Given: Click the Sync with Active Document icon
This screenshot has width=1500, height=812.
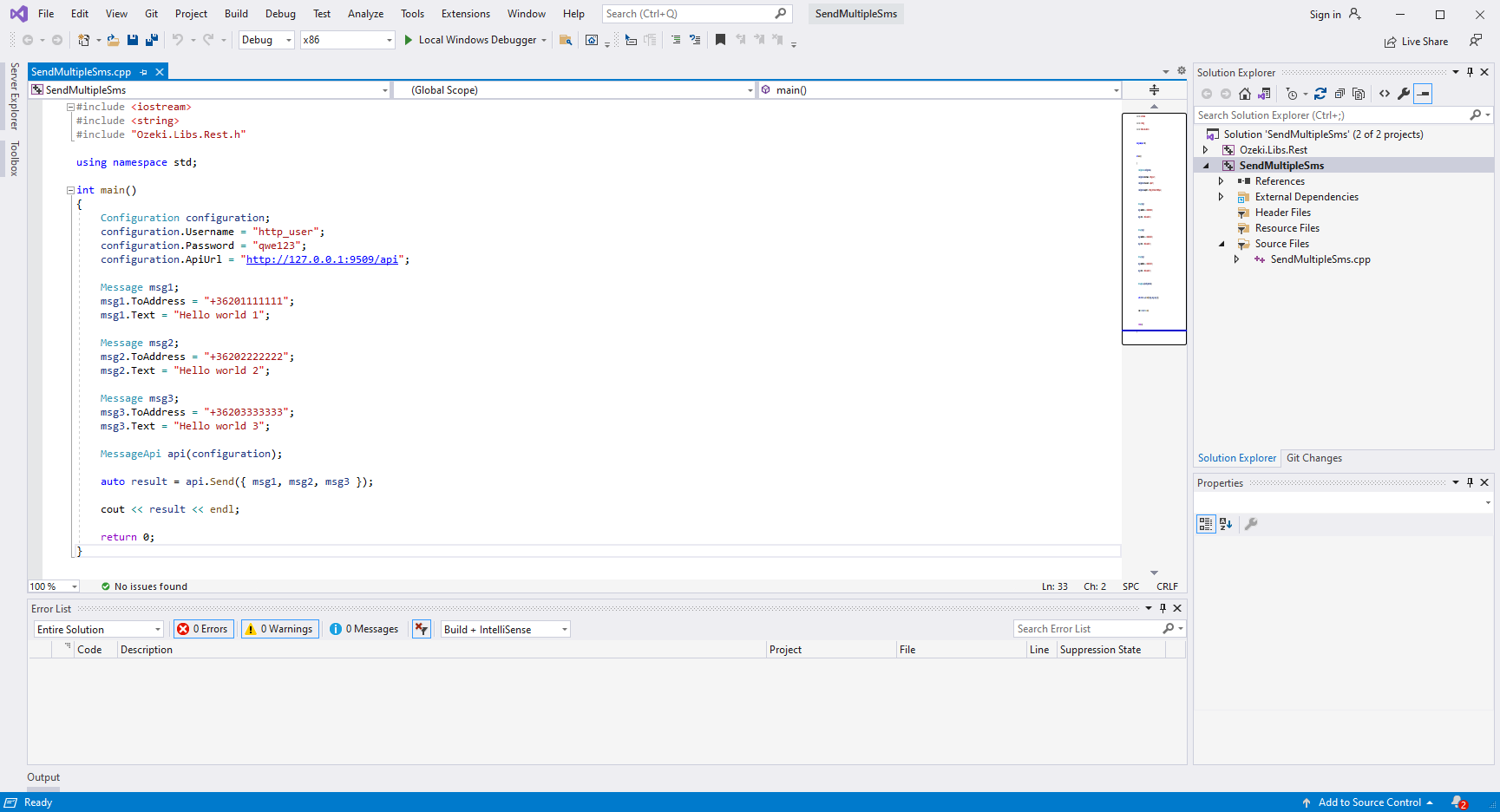Looking at the screenshot, I should 1320,94.
